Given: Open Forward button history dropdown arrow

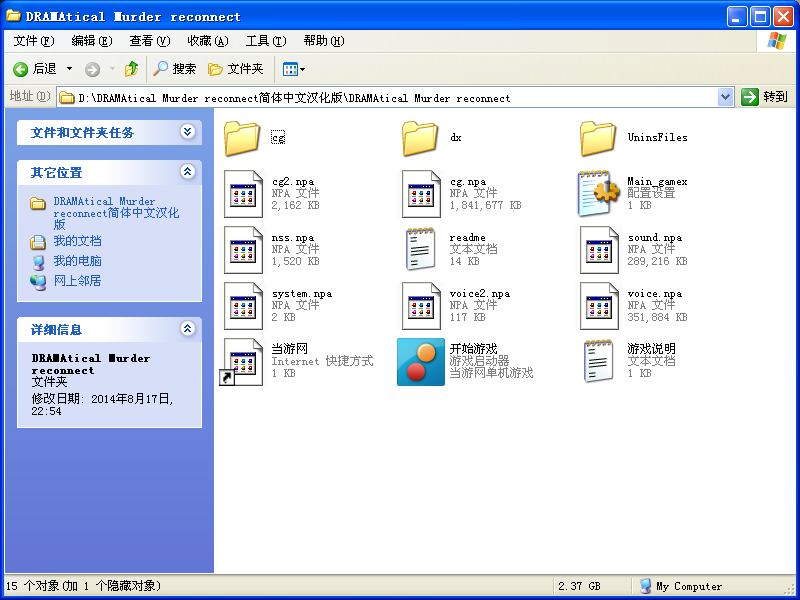Looking at the screenshot, I should pyautogui.click(x=112, y=69).
